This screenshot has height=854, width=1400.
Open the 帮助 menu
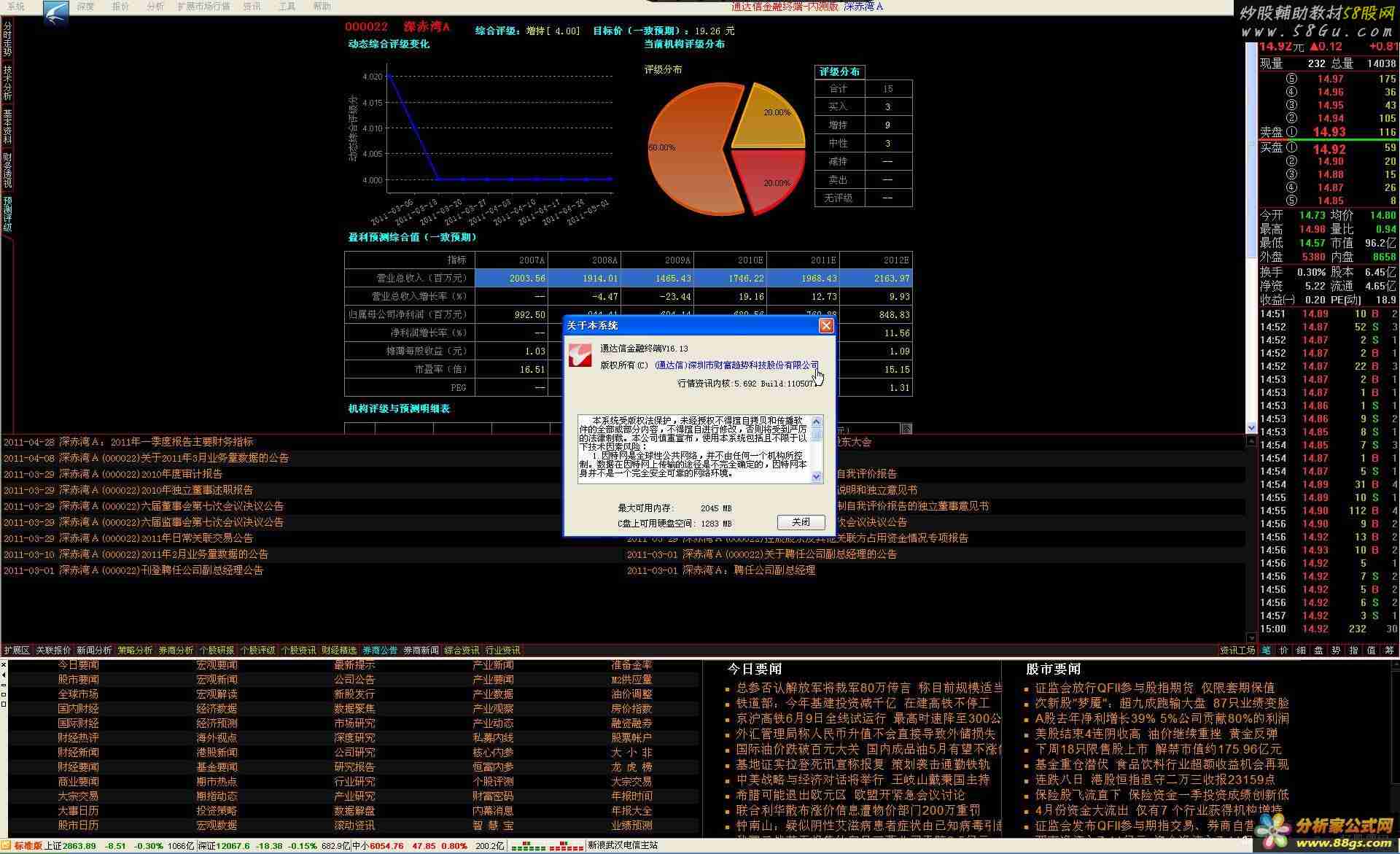point(322,7)
